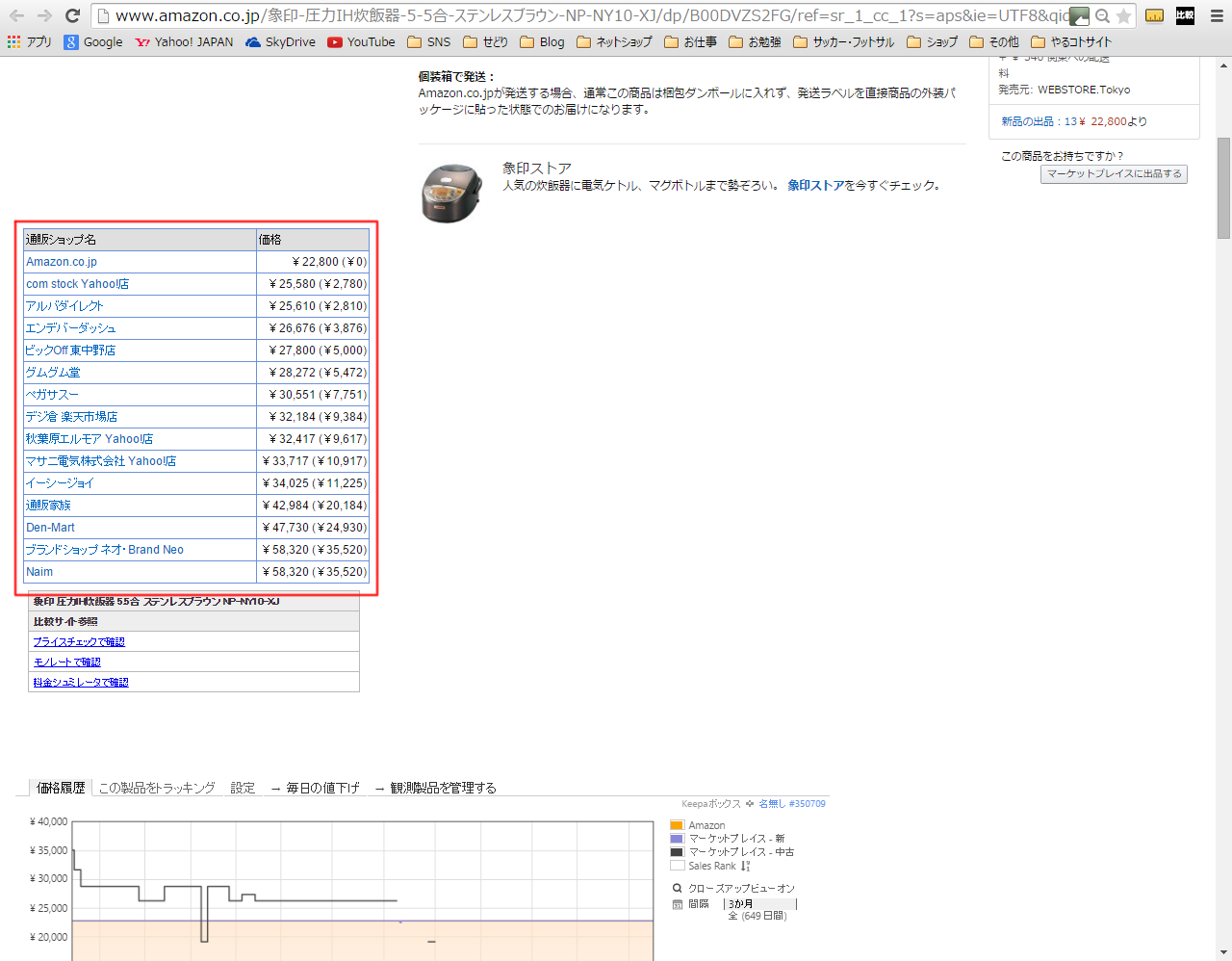The height and width of the screenshot is (961, 1232).
Task: Open the アプリ apps shortcut
Action: coord(30,42)
